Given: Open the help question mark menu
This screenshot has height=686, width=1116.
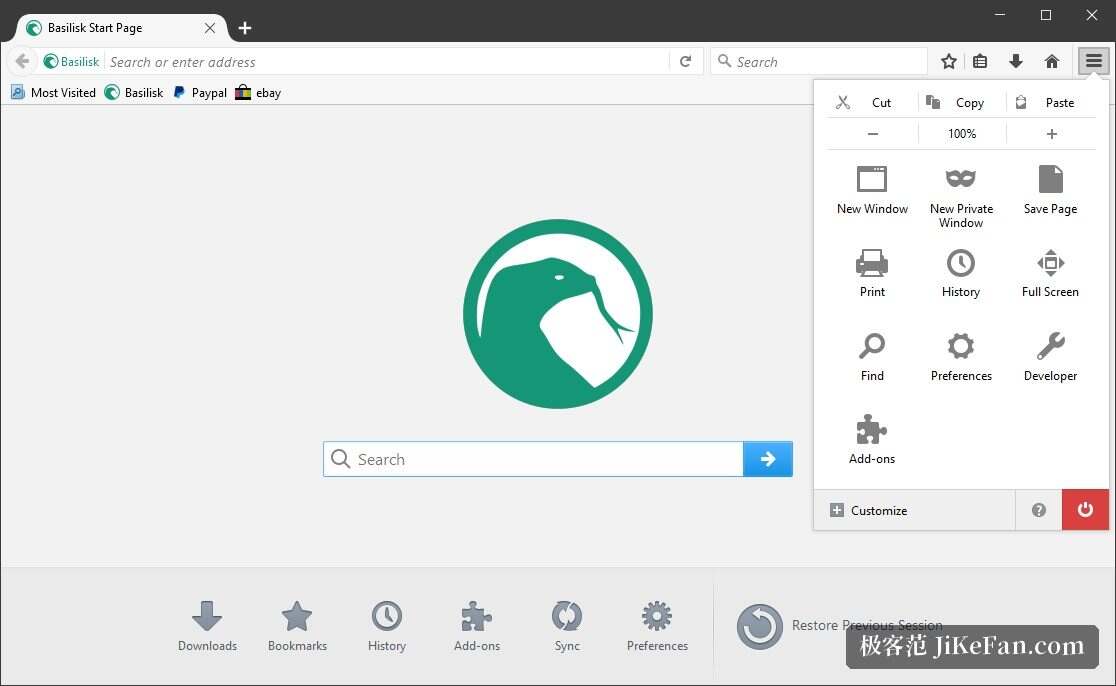Looking at the screenshot, I should pos(1038,510).
